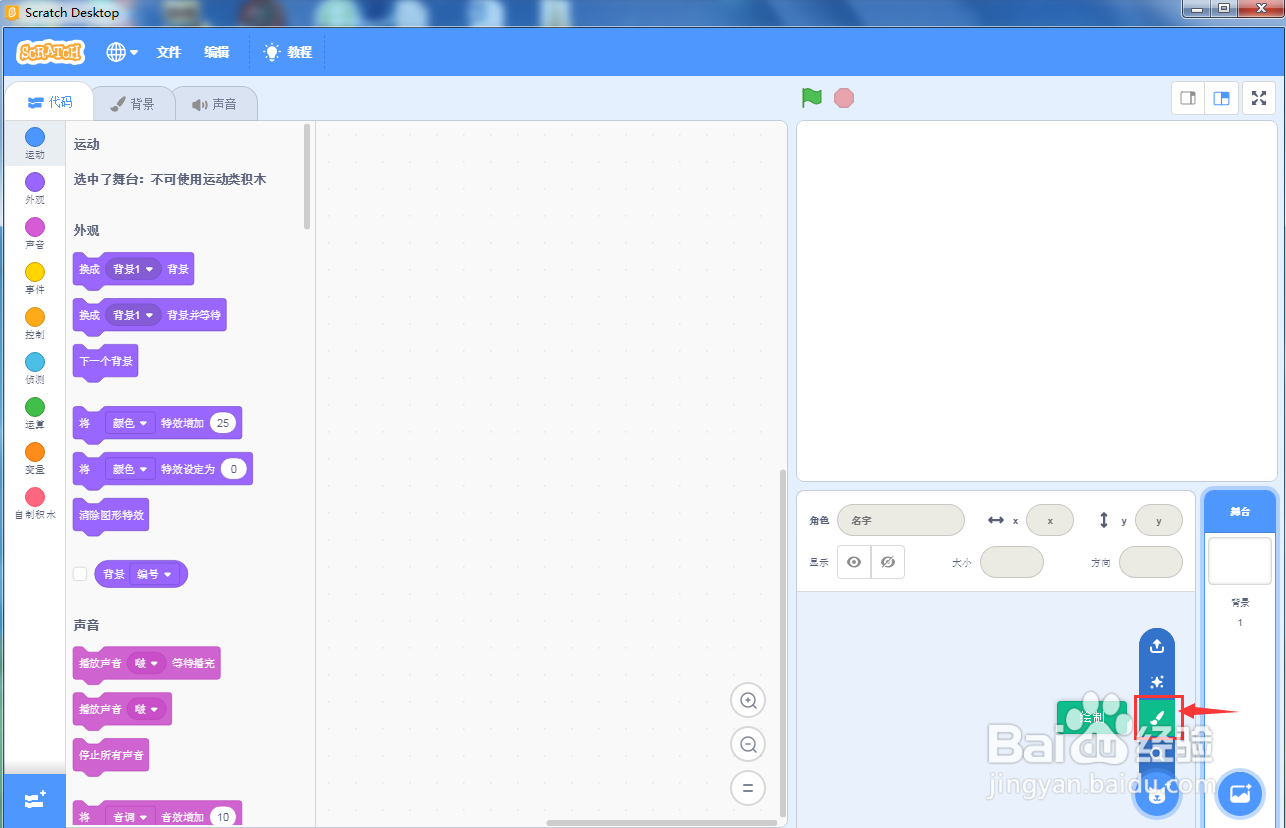Click the block palette vertical scrollbar
This screenshot has height=828, width=1286.
click(x=307, y=177)
